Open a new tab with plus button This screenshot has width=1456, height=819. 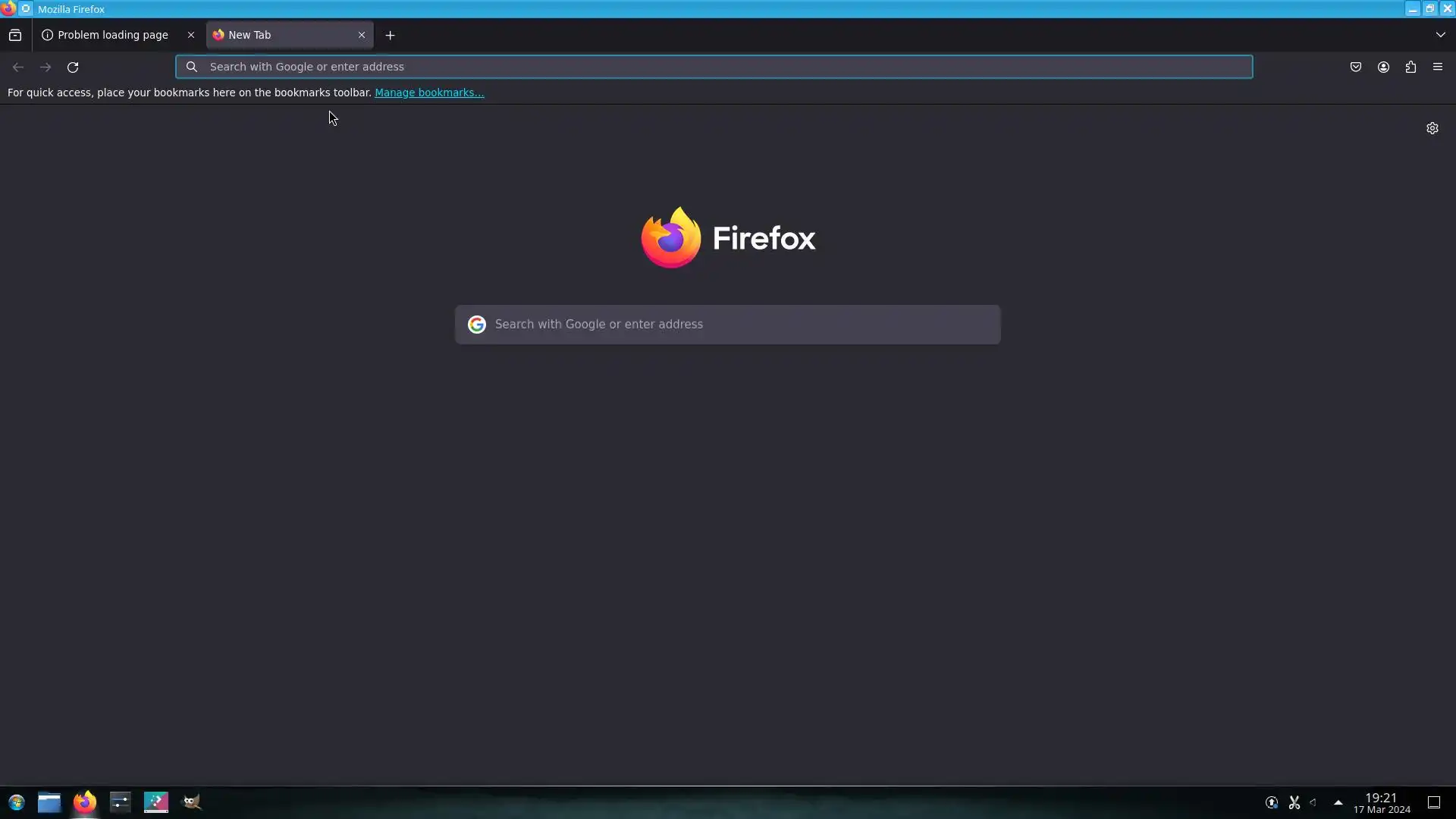[390, 35]
